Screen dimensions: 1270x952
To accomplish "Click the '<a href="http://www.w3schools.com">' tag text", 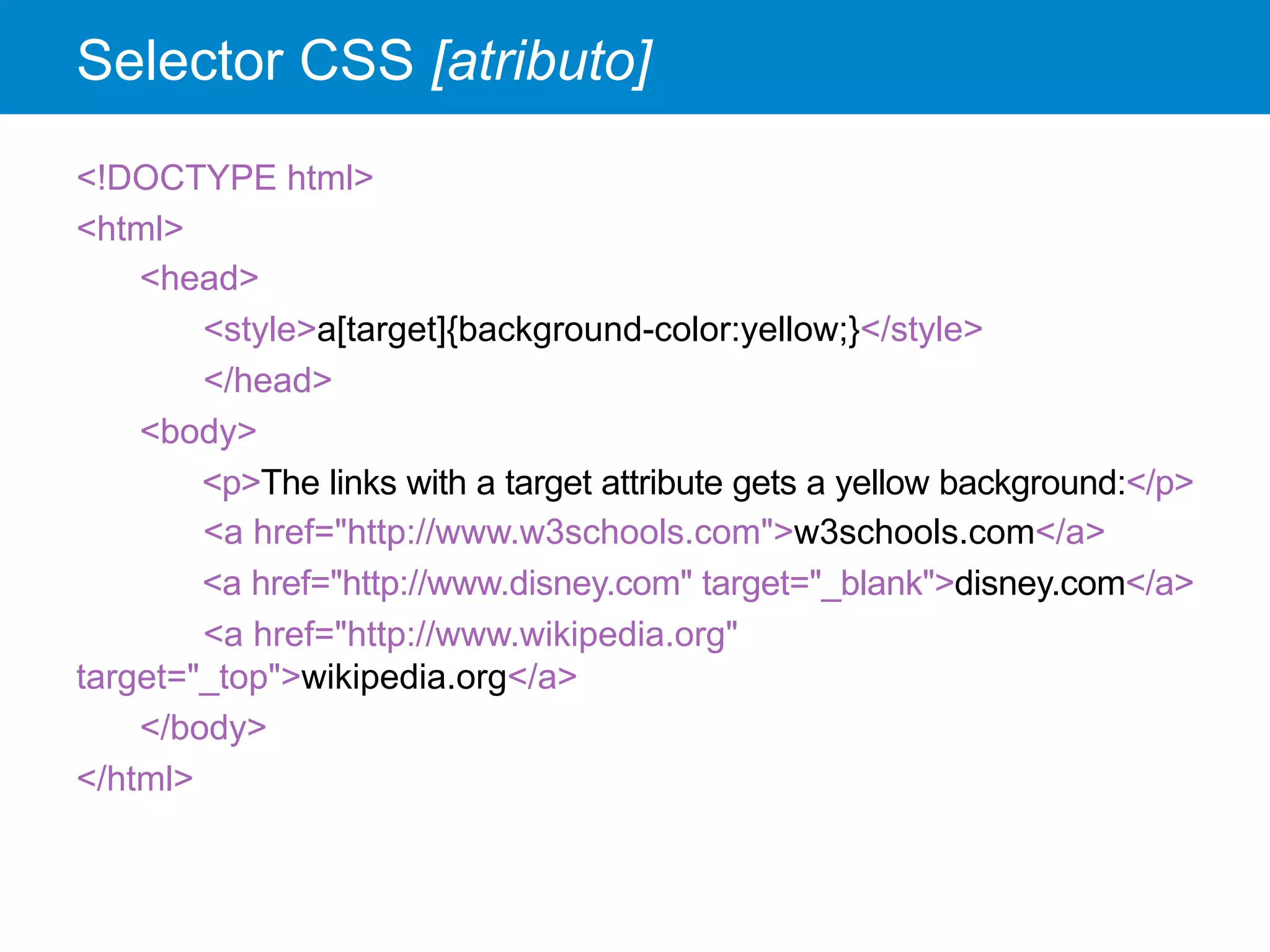I will 499,532.
